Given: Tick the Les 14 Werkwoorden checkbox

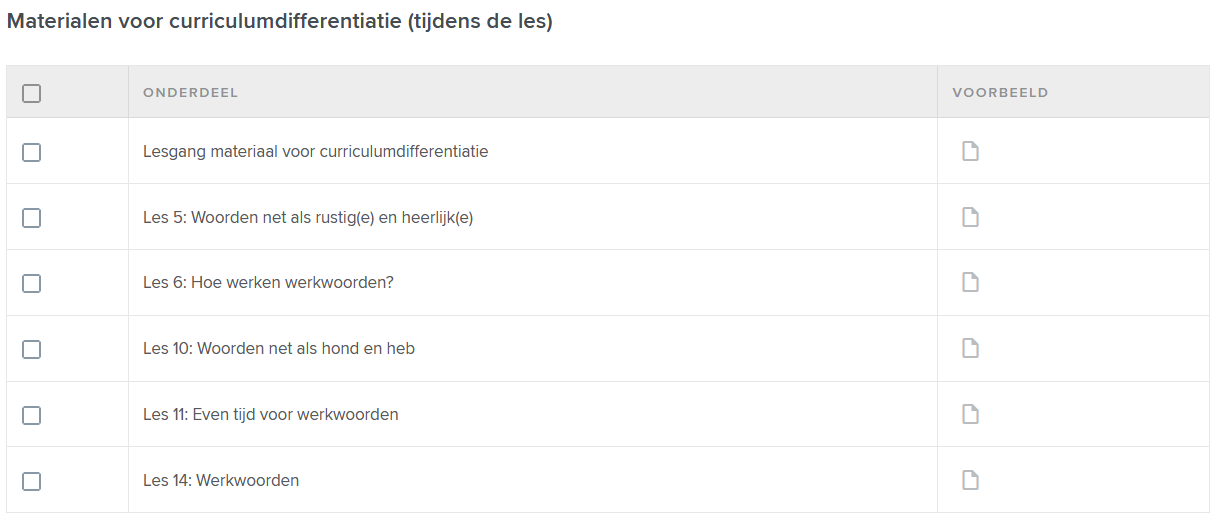Looking at the screenshot, I should (32, 481).
